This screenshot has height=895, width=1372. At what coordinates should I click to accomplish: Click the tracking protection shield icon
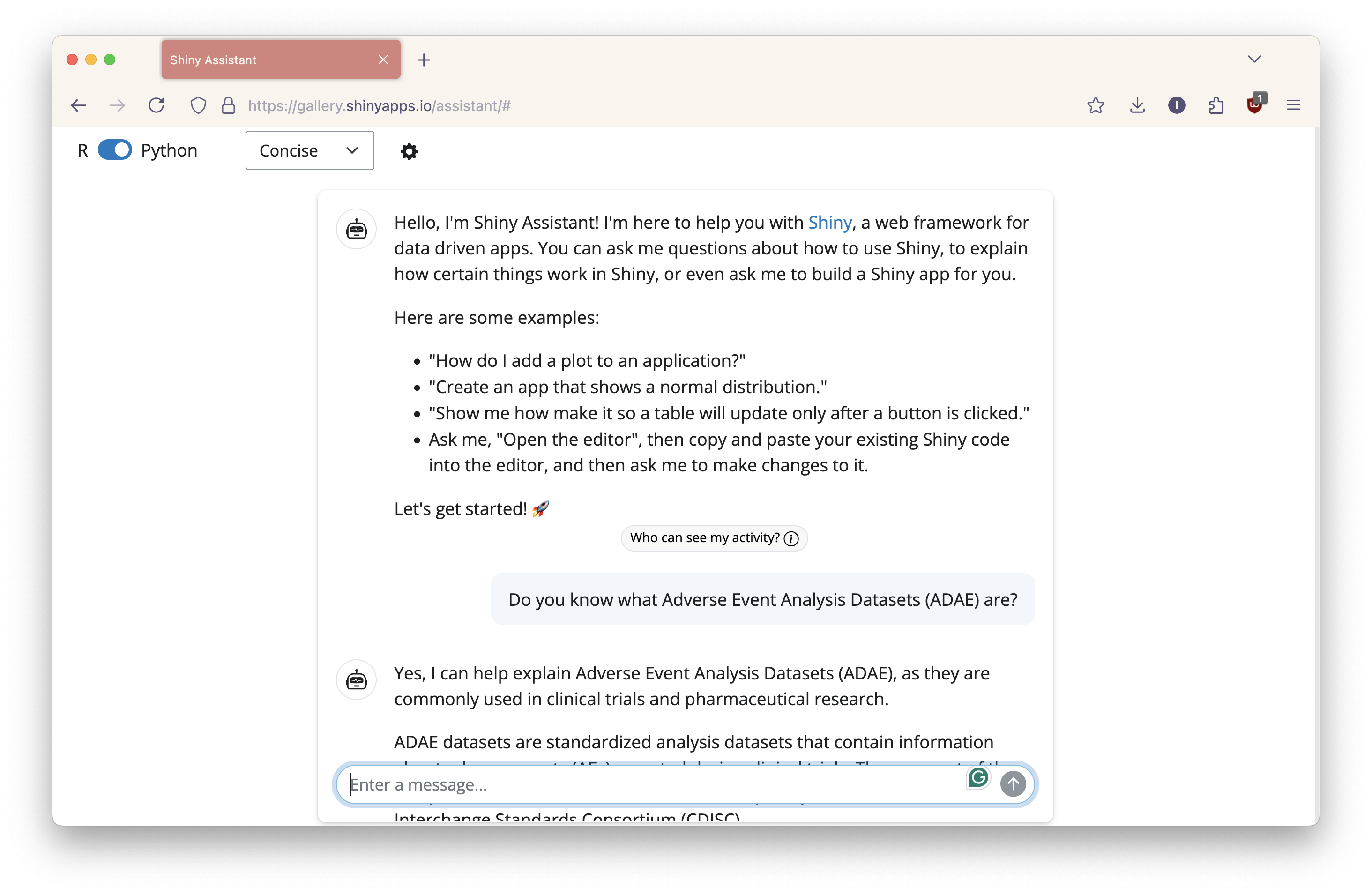pyautogui.click(x=198, y=105)
